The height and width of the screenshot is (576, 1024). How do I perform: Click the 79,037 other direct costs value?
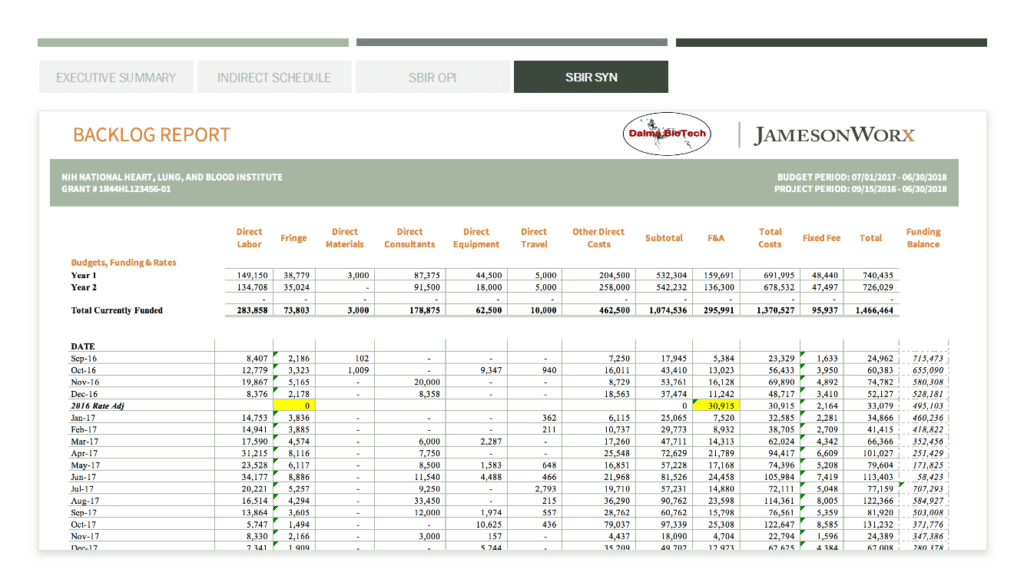pyautogui.click(x=616, y=524)
